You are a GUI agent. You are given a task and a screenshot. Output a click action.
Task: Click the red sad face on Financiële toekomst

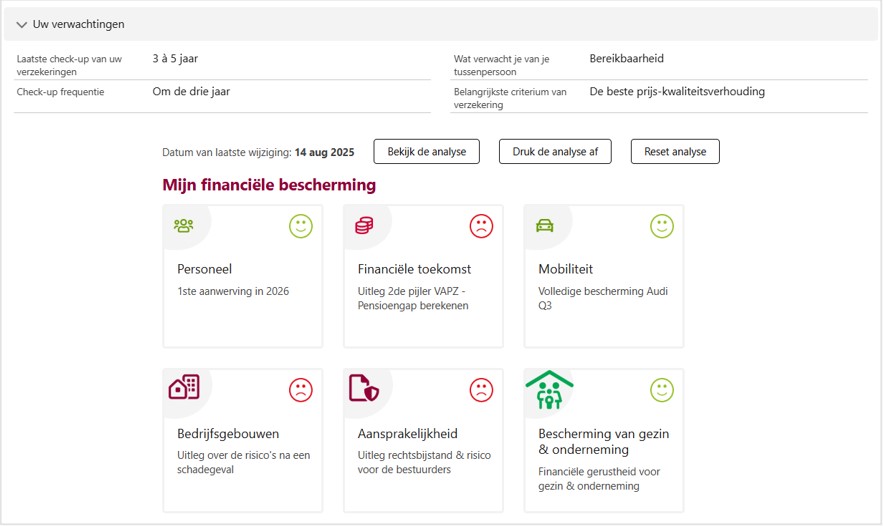[x=482, y=226]
